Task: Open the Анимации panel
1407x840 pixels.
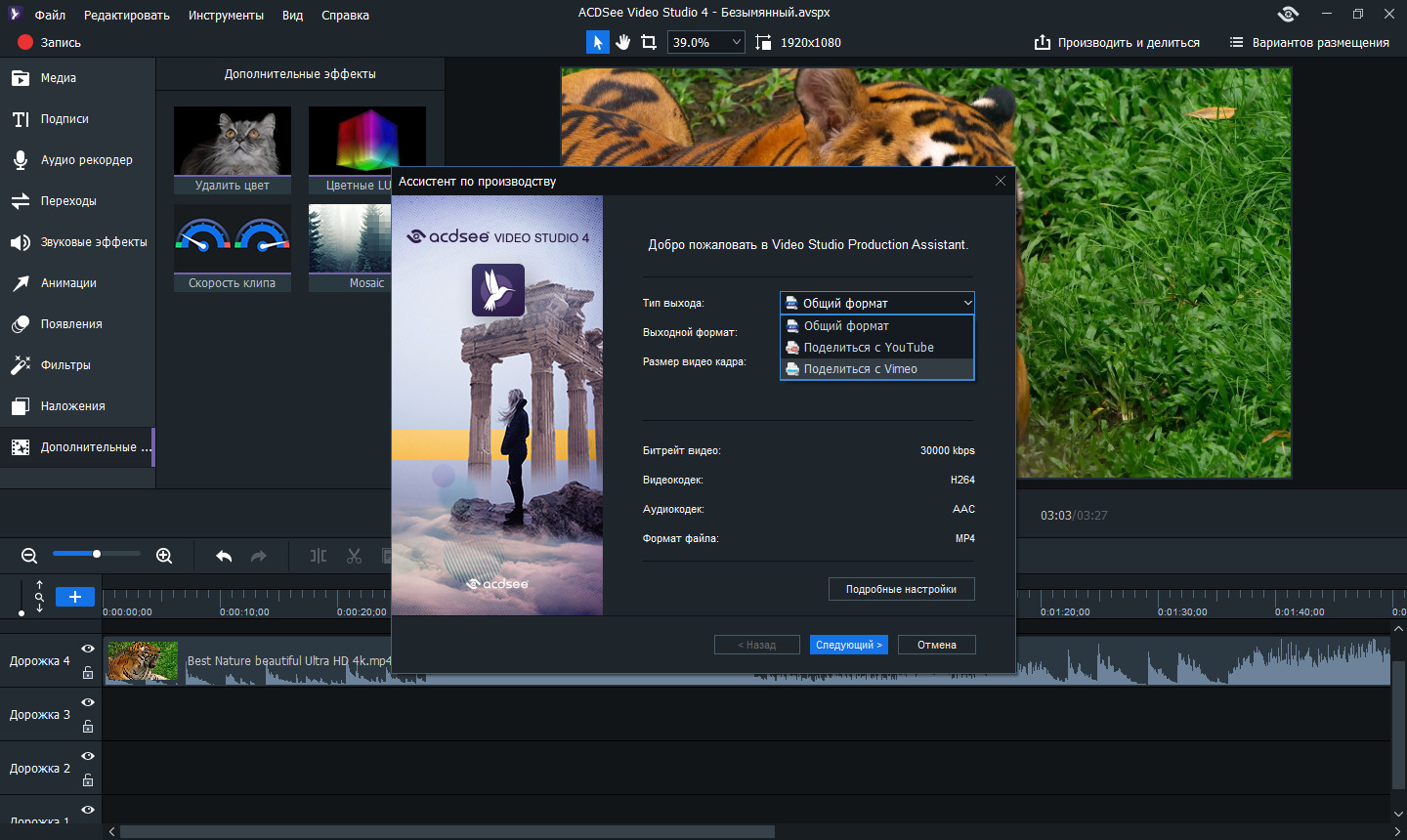Action: pos(77,283)
